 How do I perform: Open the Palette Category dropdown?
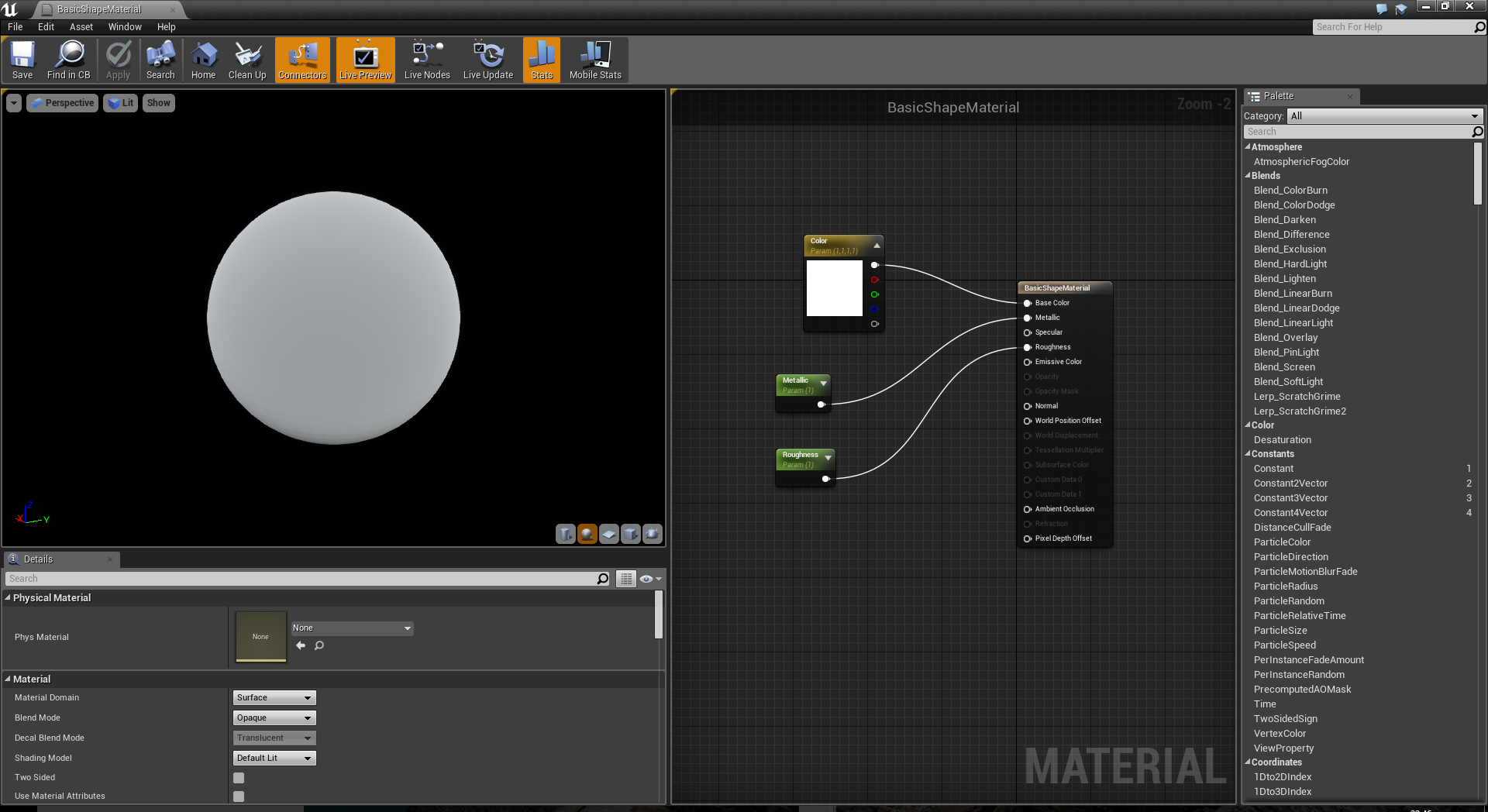[1385, 115]
